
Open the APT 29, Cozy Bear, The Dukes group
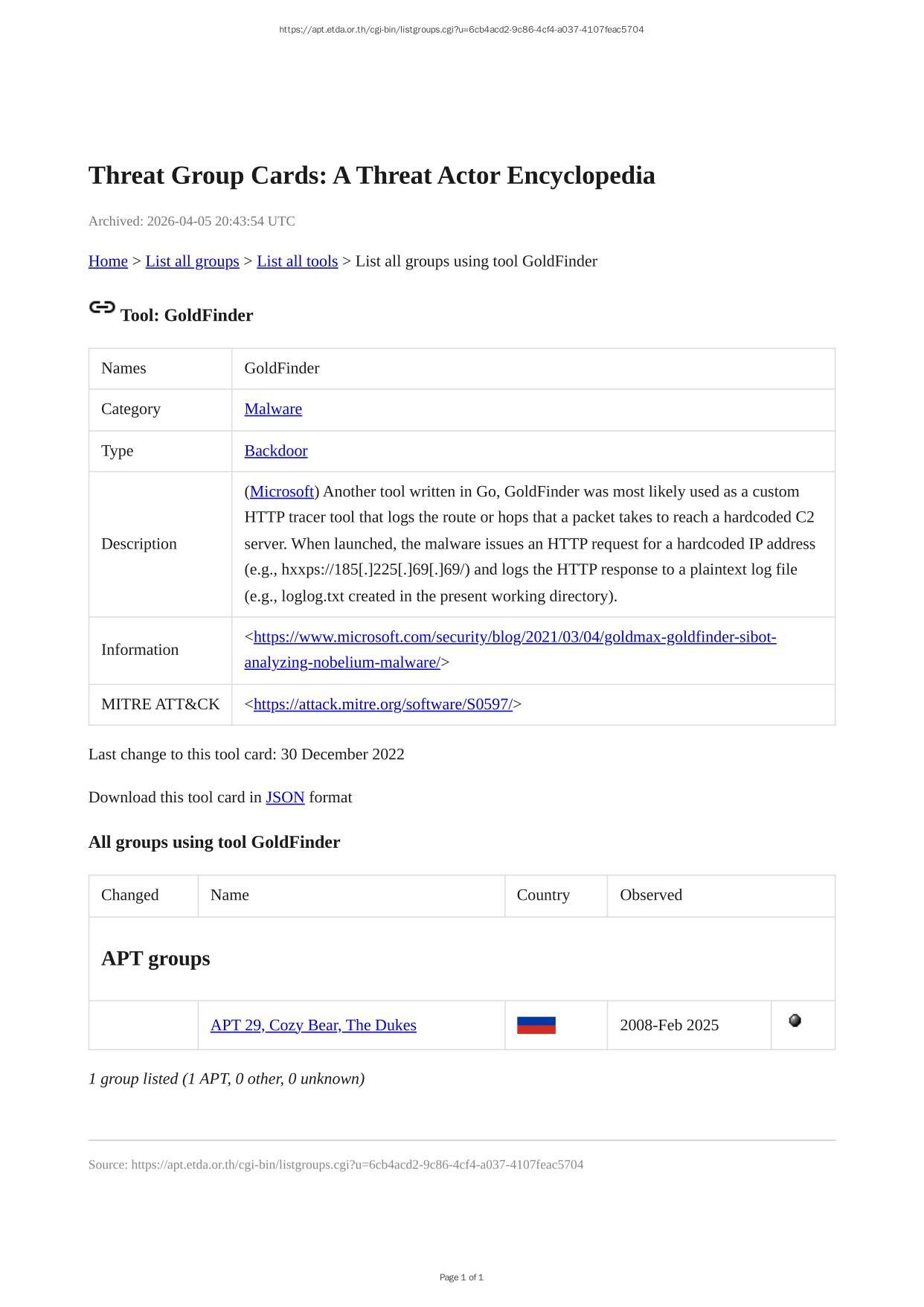pos(313,1025)
